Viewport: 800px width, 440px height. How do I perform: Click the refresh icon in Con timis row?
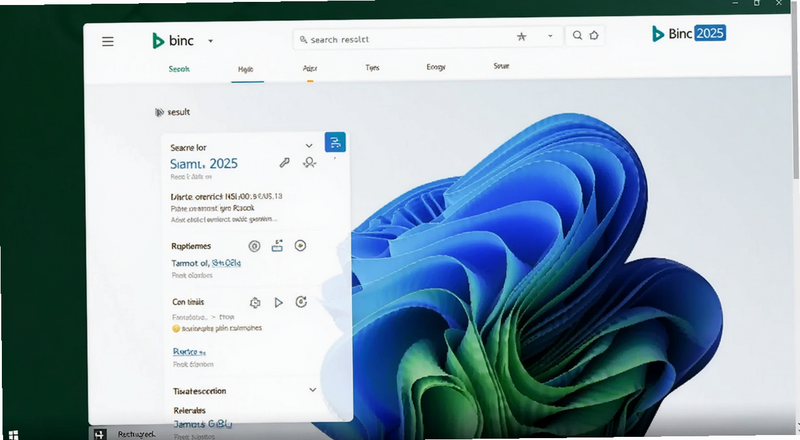point(302,302)
